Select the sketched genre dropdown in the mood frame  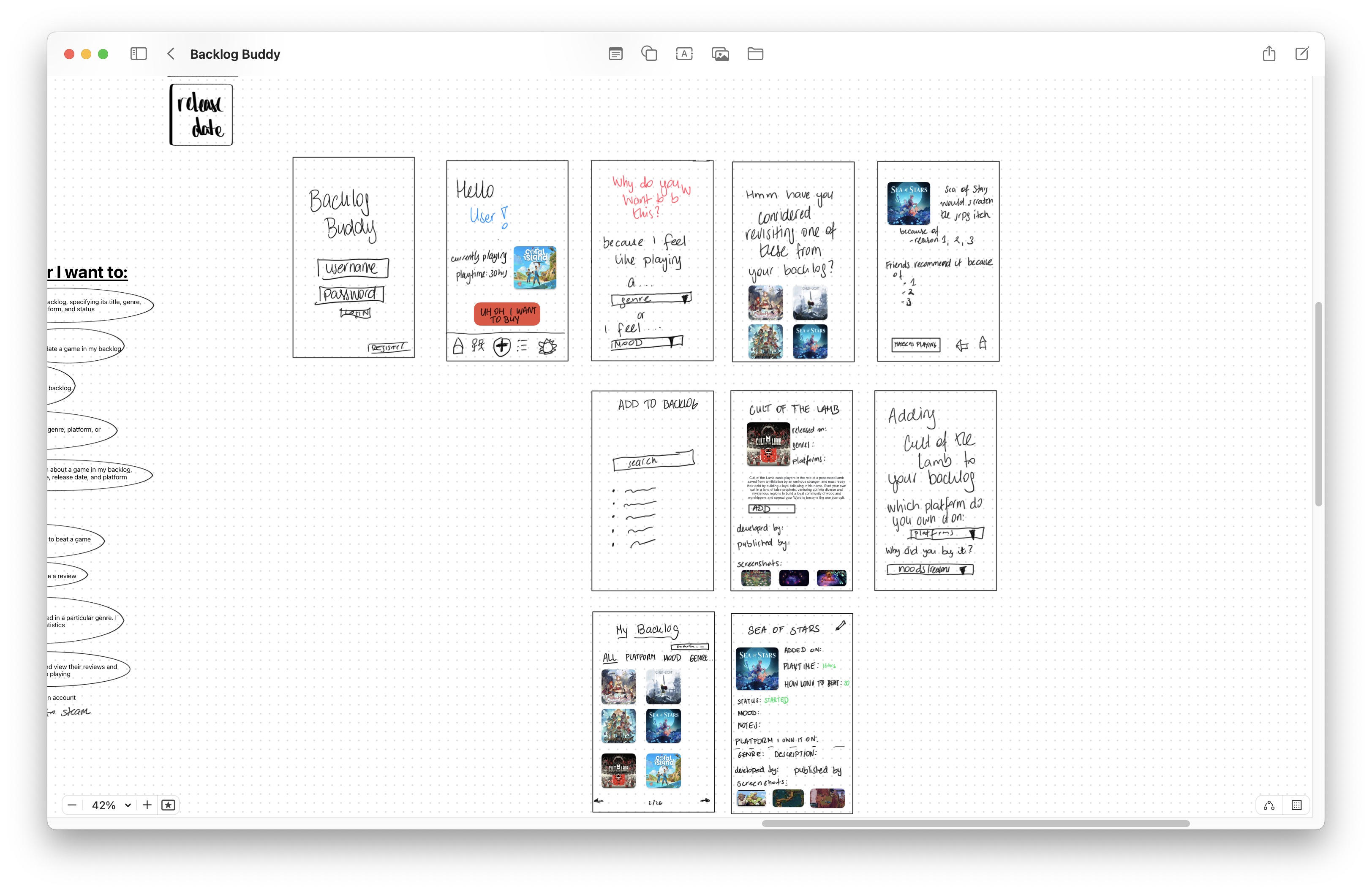click(x=651, y=299)
